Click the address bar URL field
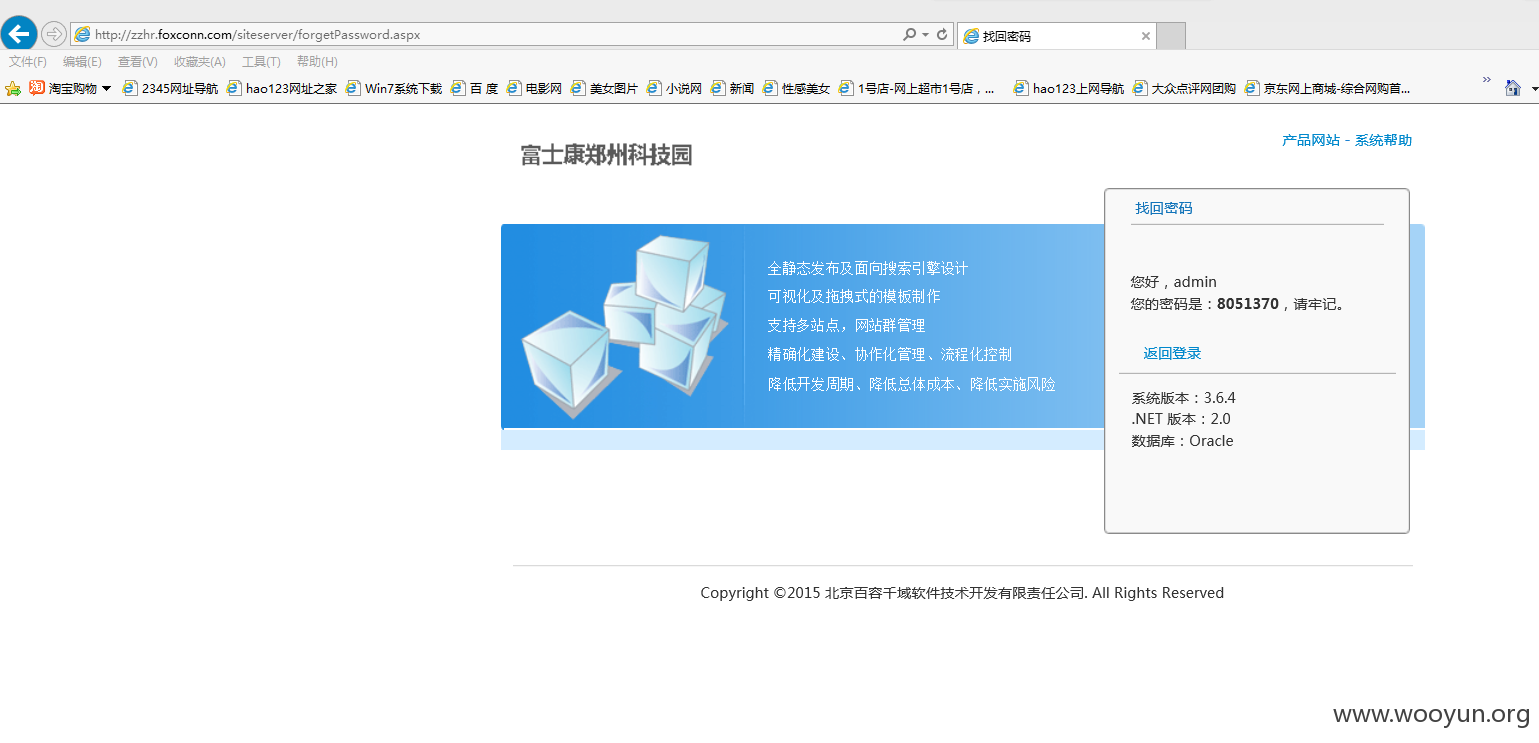Viewport: 1539px width, 743px height. click(485, 34)
